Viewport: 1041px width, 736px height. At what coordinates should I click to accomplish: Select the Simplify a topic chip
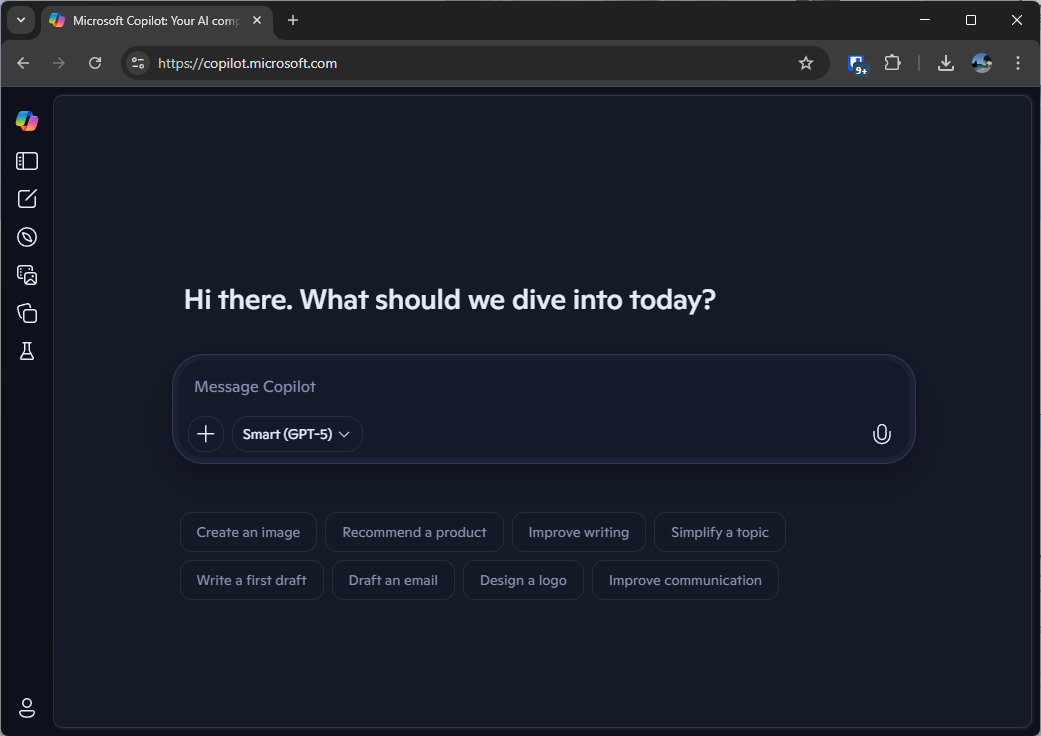719,532
